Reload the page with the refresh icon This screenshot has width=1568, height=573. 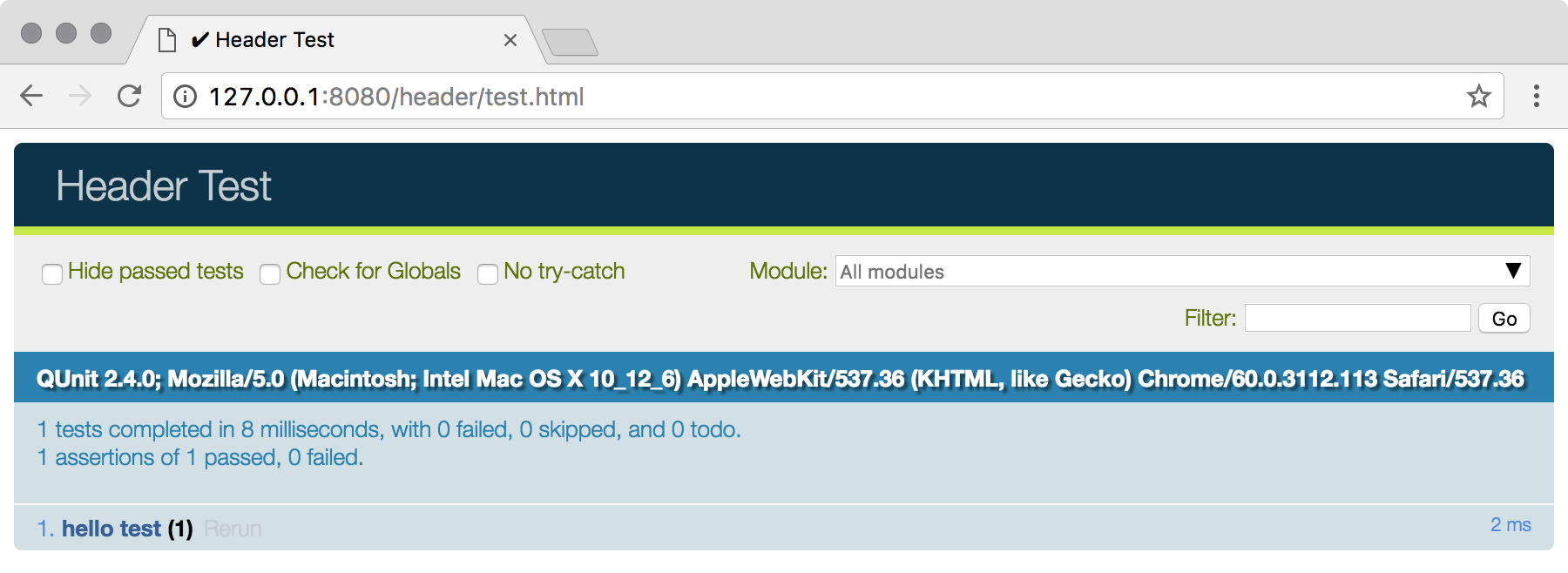[x=130, y=96]
